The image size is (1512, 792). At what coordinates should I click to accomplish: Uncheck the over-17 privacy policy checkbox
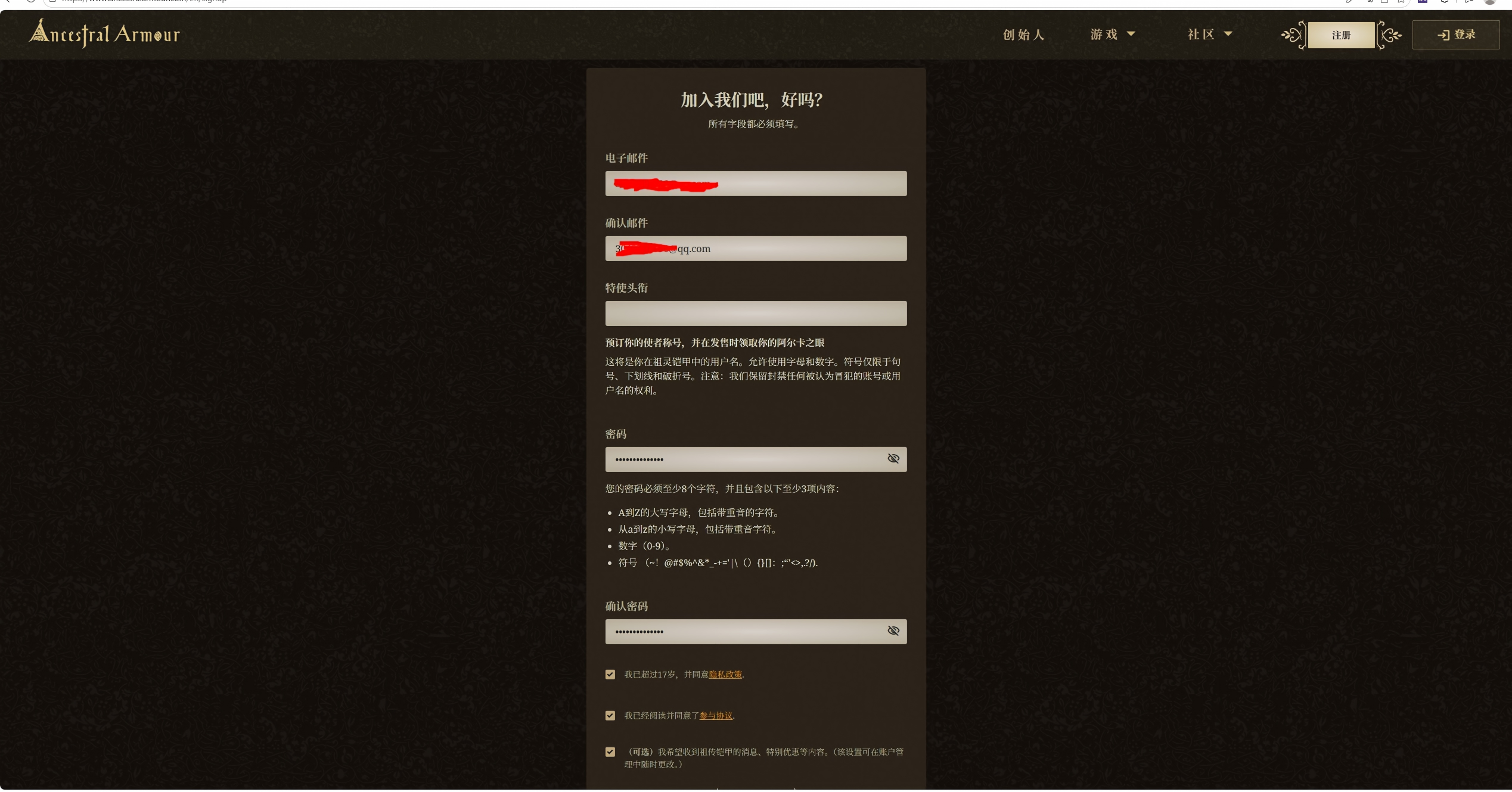pyautogui.click(x=610, y=675)
